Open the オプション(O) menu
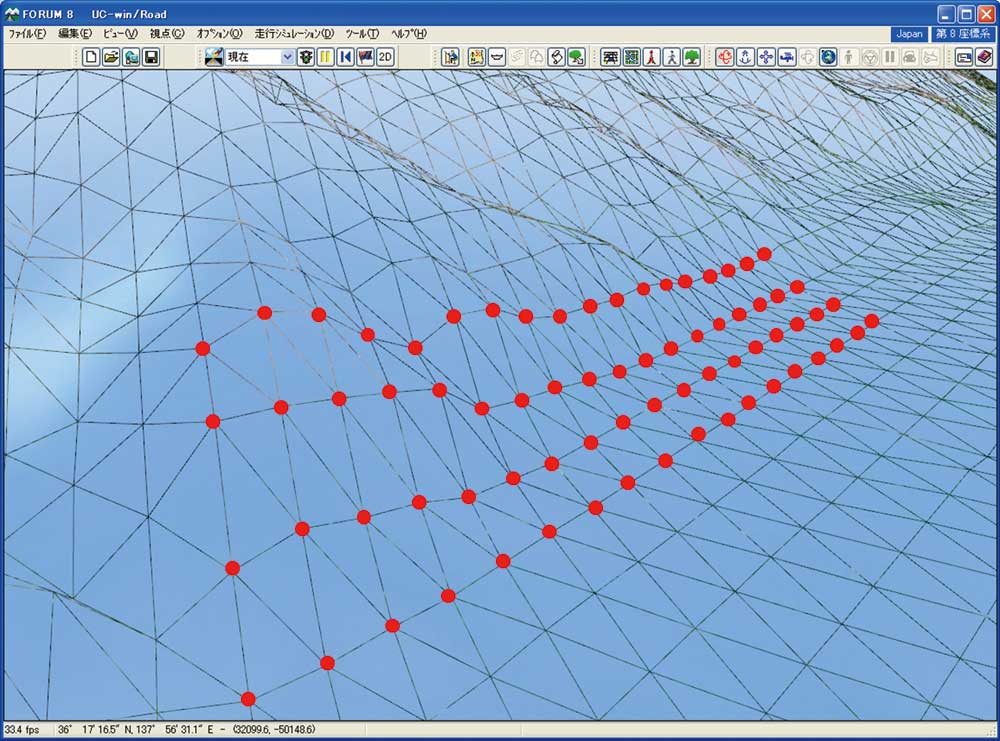 pyautogui.click(x=219, y=34)
